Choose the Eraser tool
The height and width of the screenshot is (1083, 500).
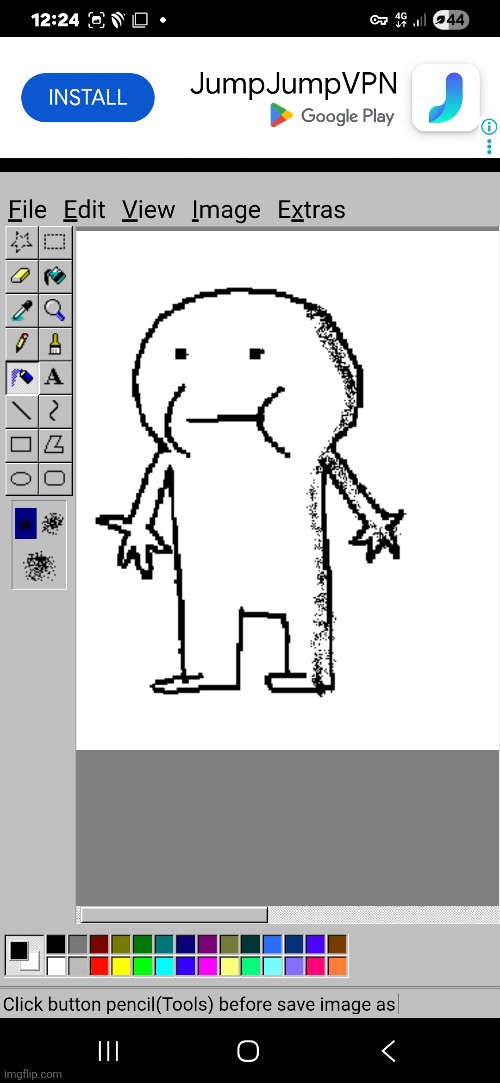22,276
